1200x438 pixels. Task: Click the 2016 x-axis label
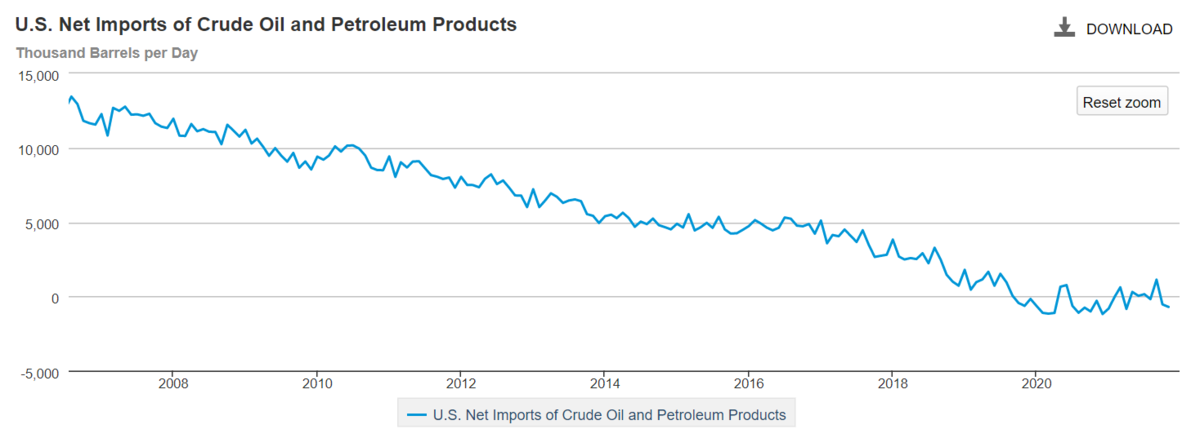(x=749, y=382)
